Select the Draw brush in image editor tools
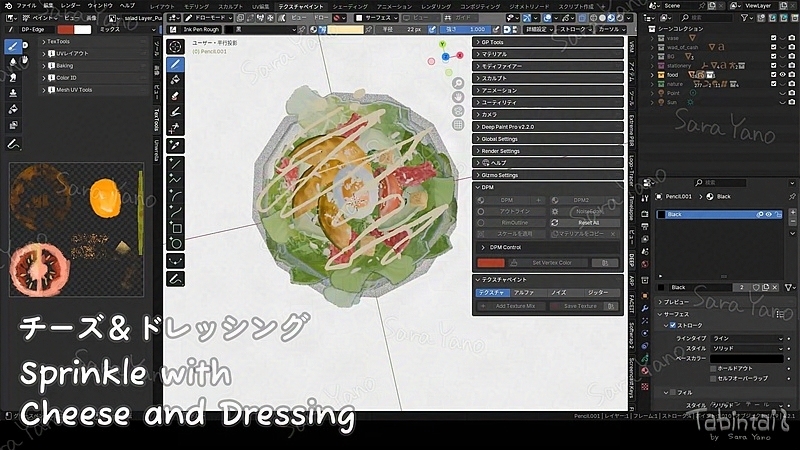 point(13,46)
